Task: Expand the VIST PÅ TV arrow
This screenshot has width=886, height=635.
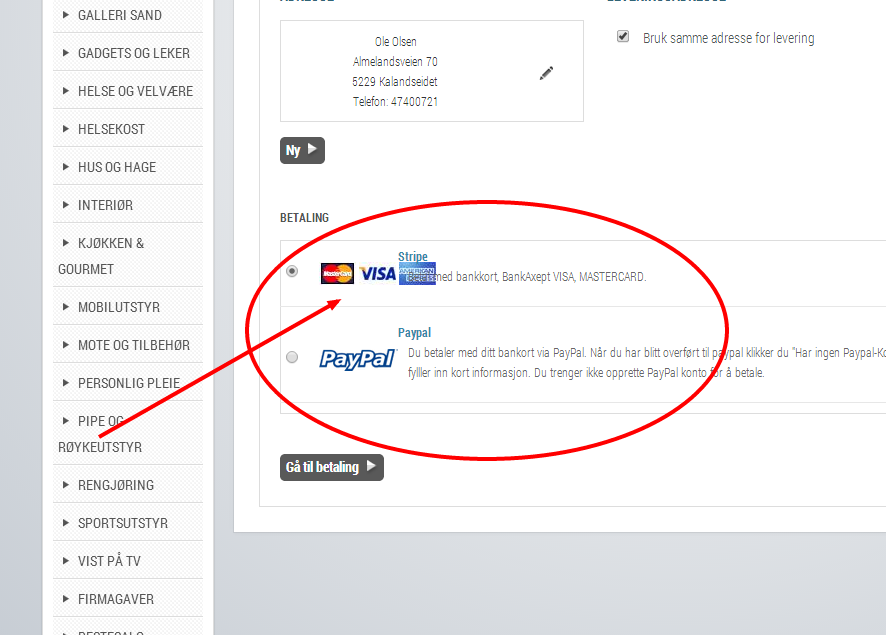Action: [66, 560]
